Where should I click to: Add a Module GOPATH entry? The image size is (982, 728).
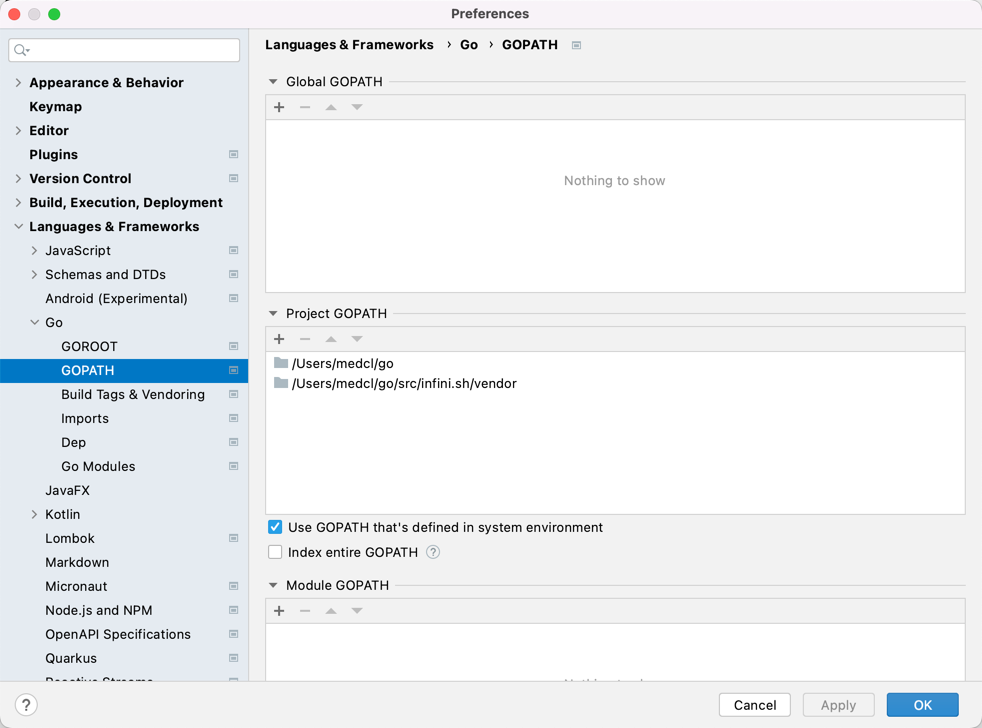tap(279, 611)
